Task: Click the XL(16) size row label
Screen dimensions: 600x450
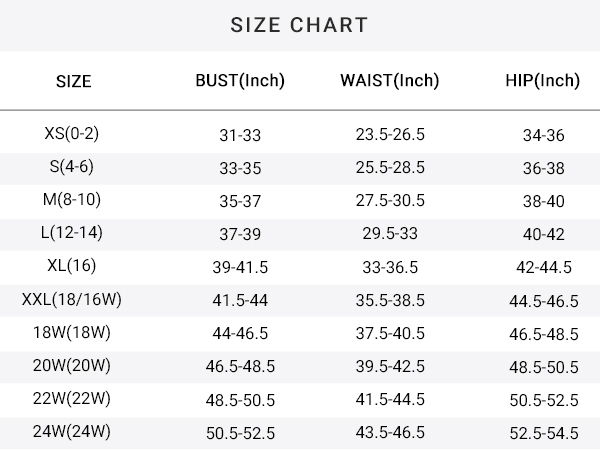Action: tap(72, 265)
